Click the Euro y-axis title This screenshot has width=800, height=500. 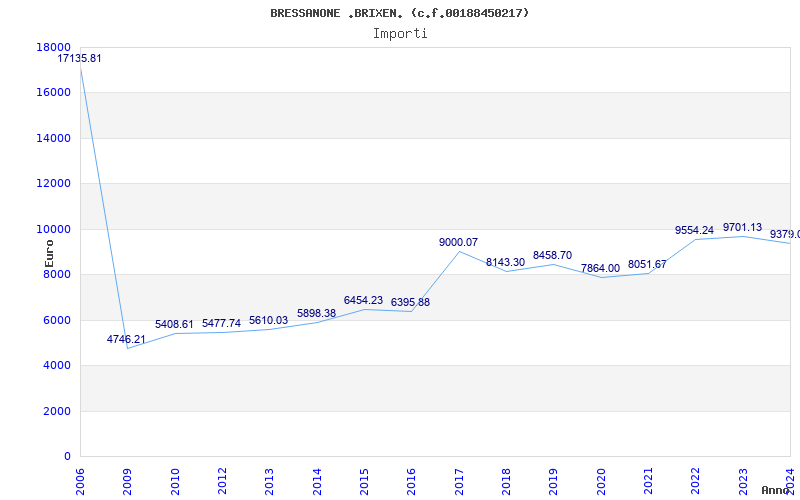[49, 254]
